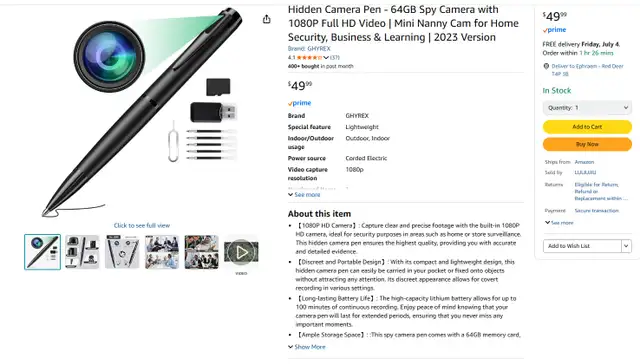The width and height of the screenshot is (640, 364).
Task: Expand See more product specifications
Action: (304, 195)
